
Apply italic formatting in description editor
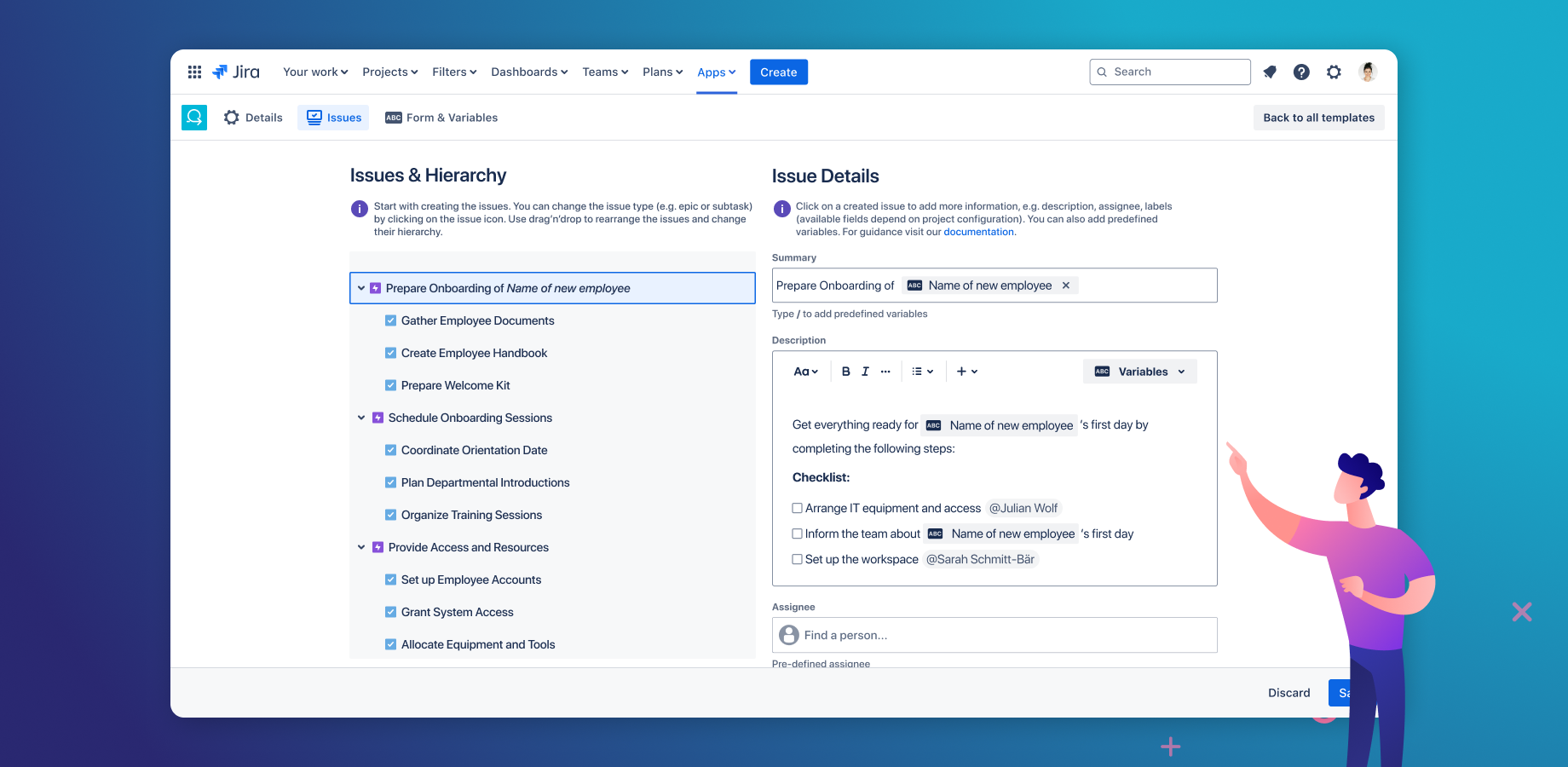pos(865,372)
